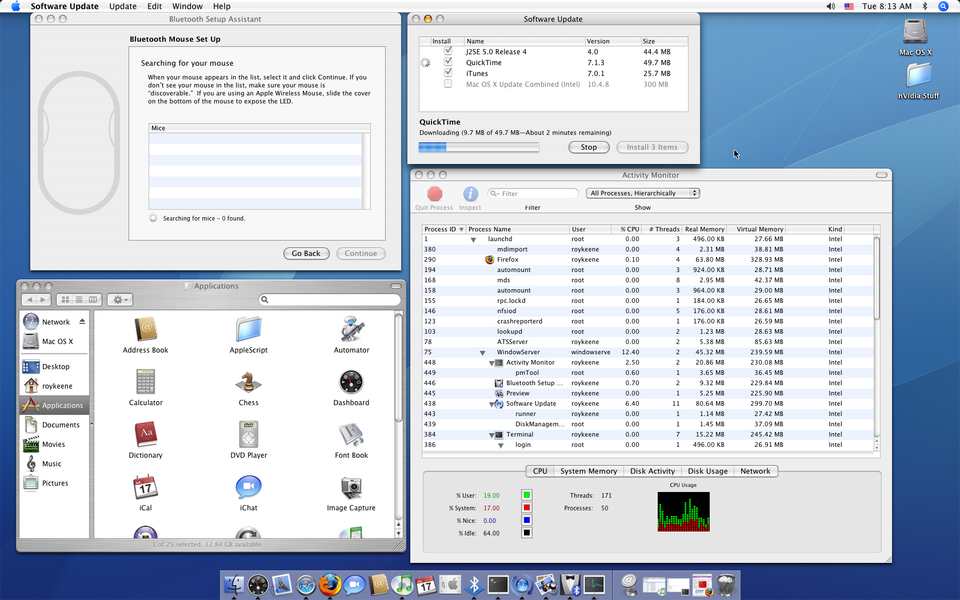Uncheck J2SE 5.0 Release 4 install checkbox
Image resolution: width=960 pixels, height=600 pixels.
pyautogui.click(x=448, y=51)
